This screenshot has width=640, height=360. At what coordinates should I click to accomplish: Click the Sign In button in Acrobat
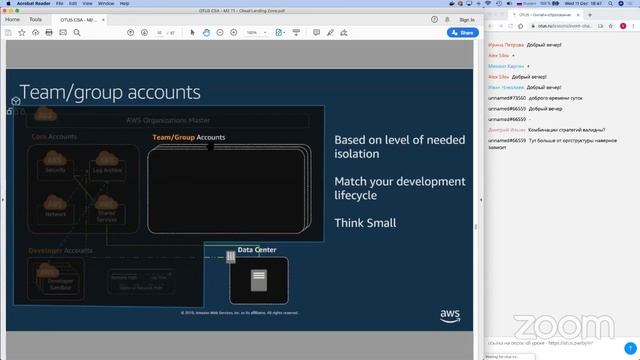click(x=467, y=20)
